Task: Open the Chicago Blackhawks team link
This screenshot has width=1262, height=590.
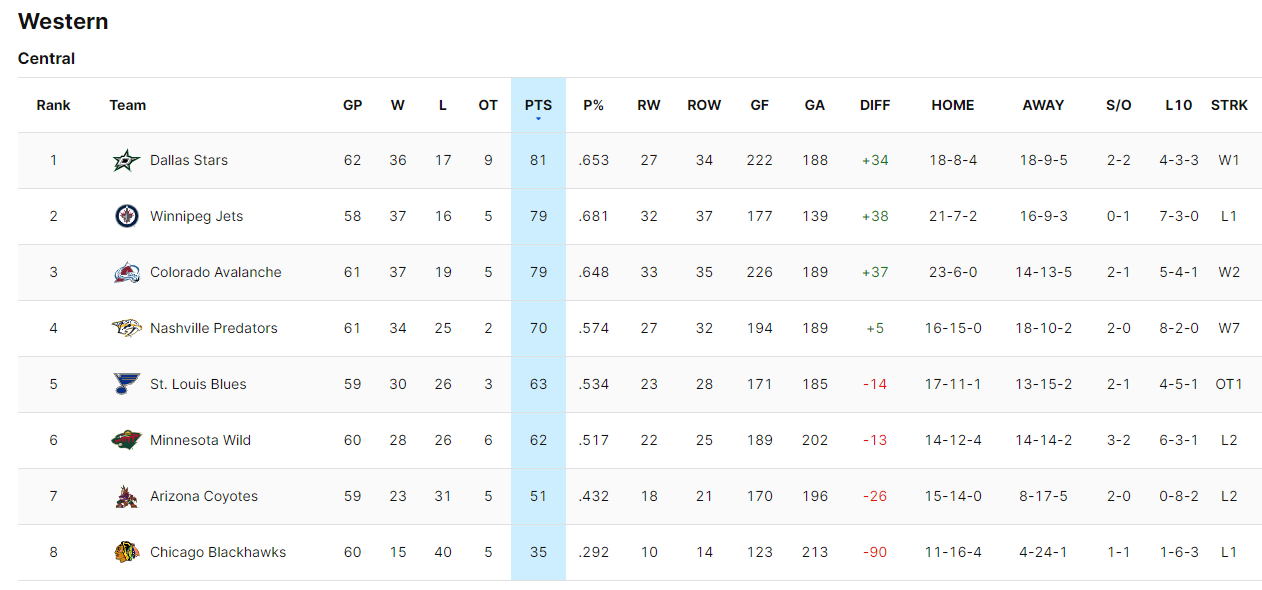Action: point(218,552)
